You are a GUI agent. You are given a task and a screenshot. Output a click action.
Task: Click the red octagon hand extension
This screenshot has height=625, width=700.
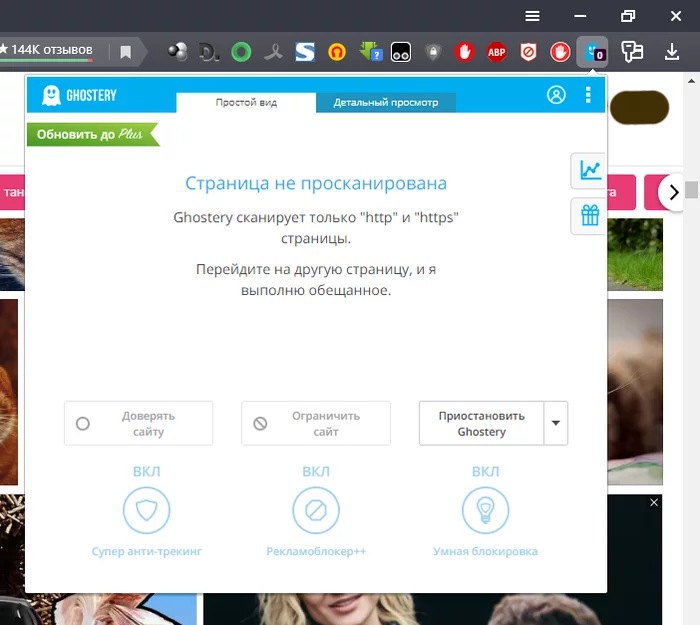465,52
